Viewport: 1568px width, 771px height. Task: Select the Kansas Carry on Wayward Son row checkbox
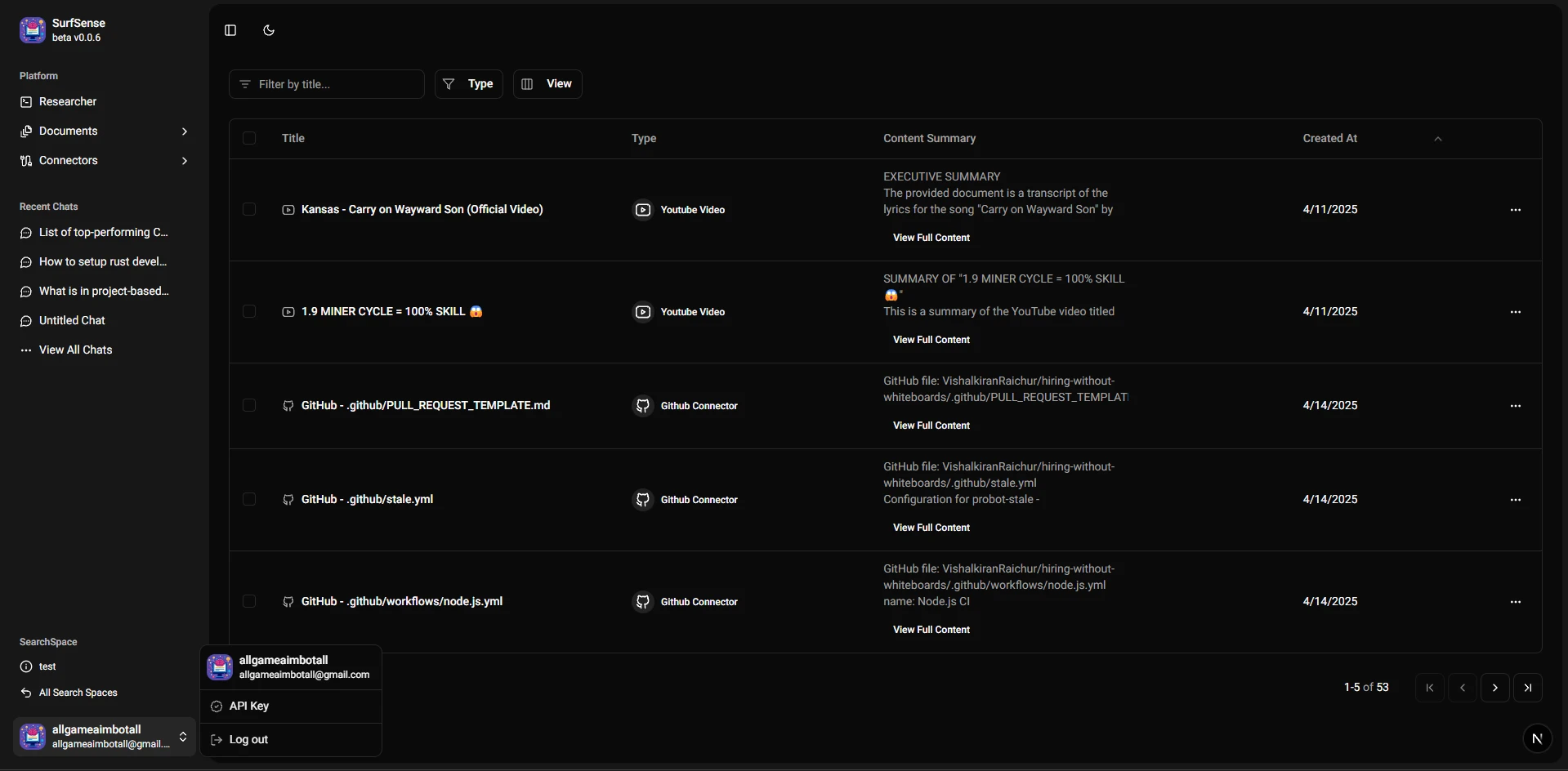pyautogui.click(x=249, y=210)
